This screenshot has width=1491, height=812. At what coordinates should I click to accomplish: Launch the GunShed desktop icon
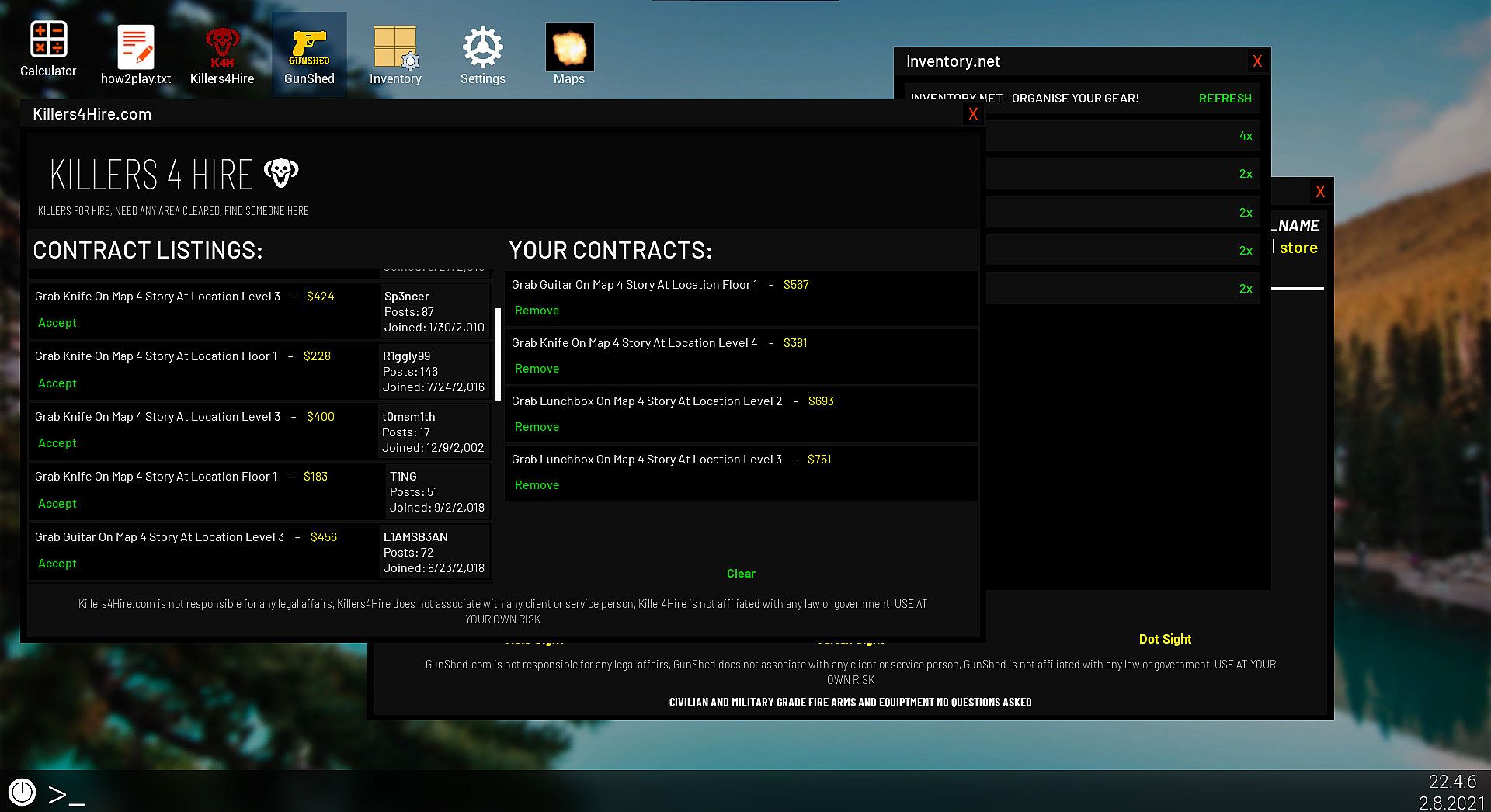click(x=309, y=54)
